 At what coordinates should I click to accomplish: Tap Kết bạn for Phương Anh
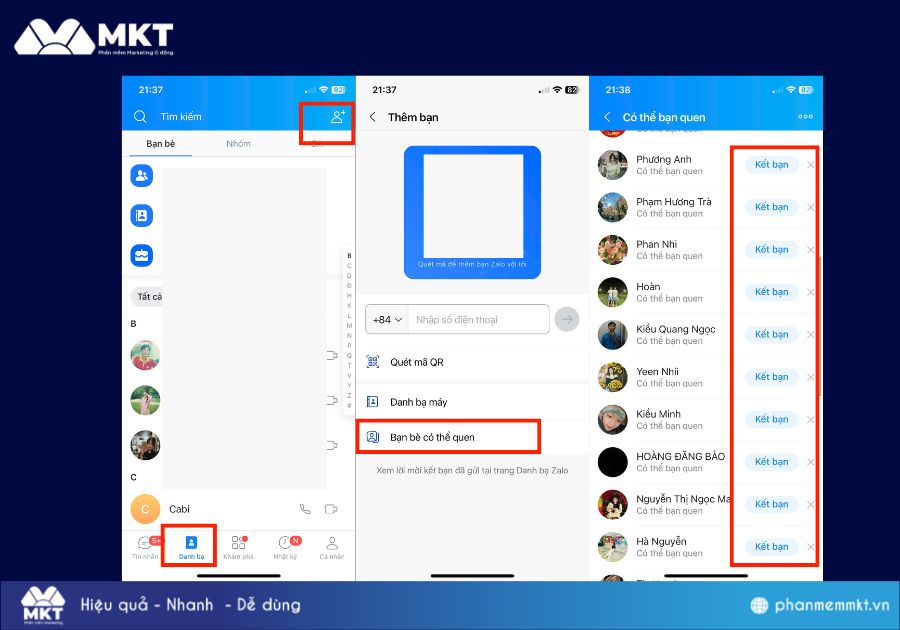[771, 165]
